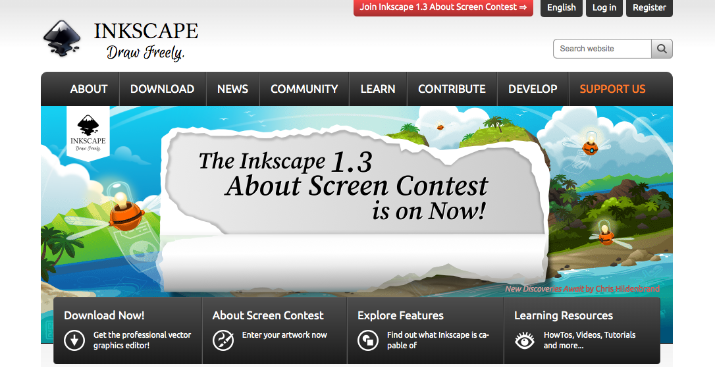Screen dimensions: 715x367
Task: Focus the Search website field
Action: click(x=602, y=49)
